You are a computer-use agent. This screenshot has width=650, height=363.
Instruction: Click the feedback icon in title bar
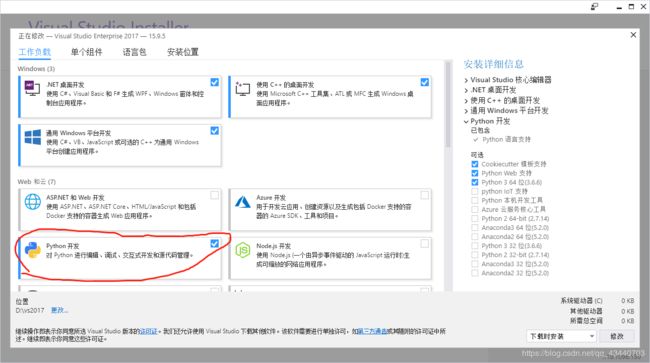coord(594,6)
